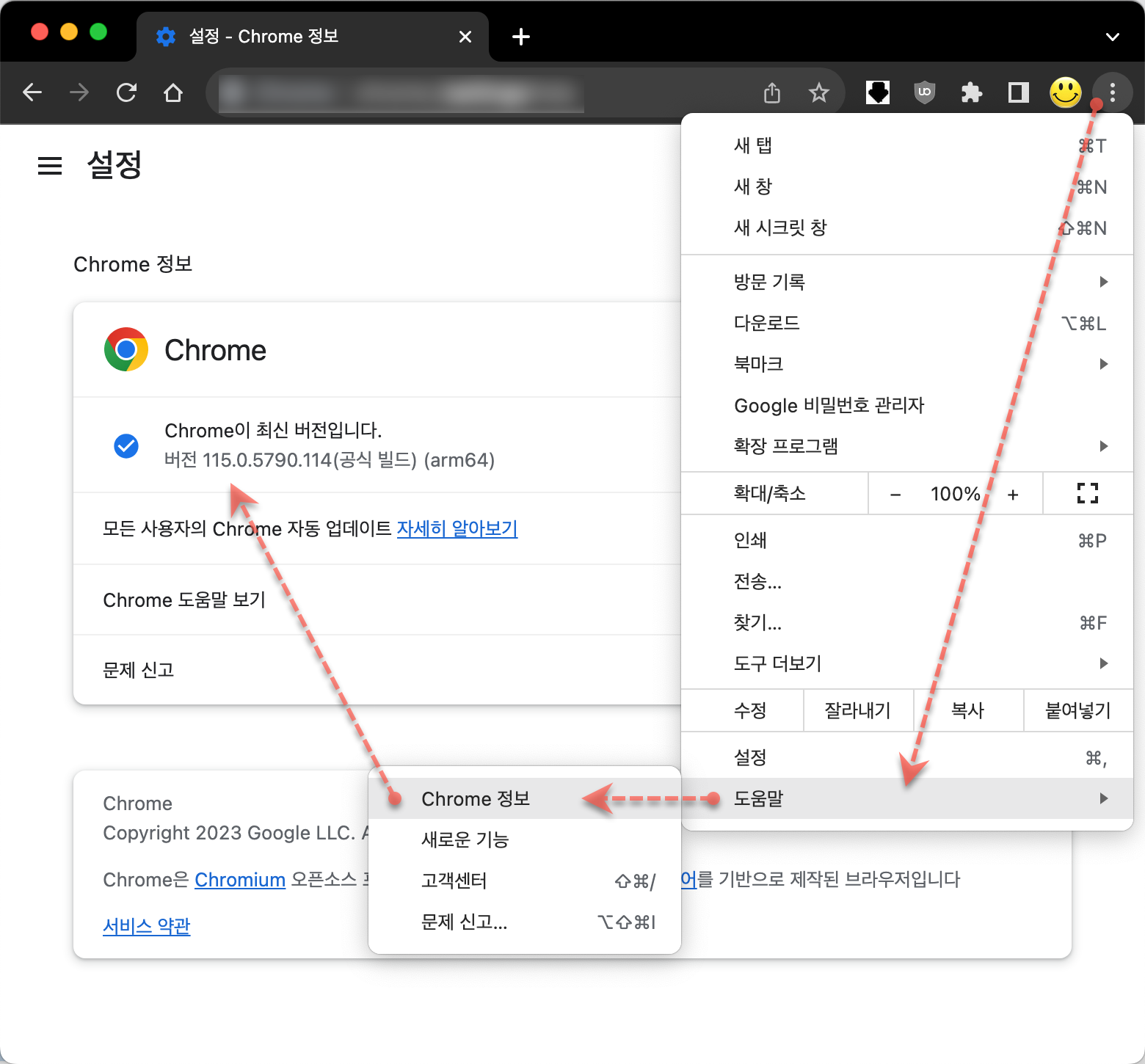Expand the 확장 프로그램 submenu
This screenshot has height=1064, width=1145.
(x=907, y=446)
